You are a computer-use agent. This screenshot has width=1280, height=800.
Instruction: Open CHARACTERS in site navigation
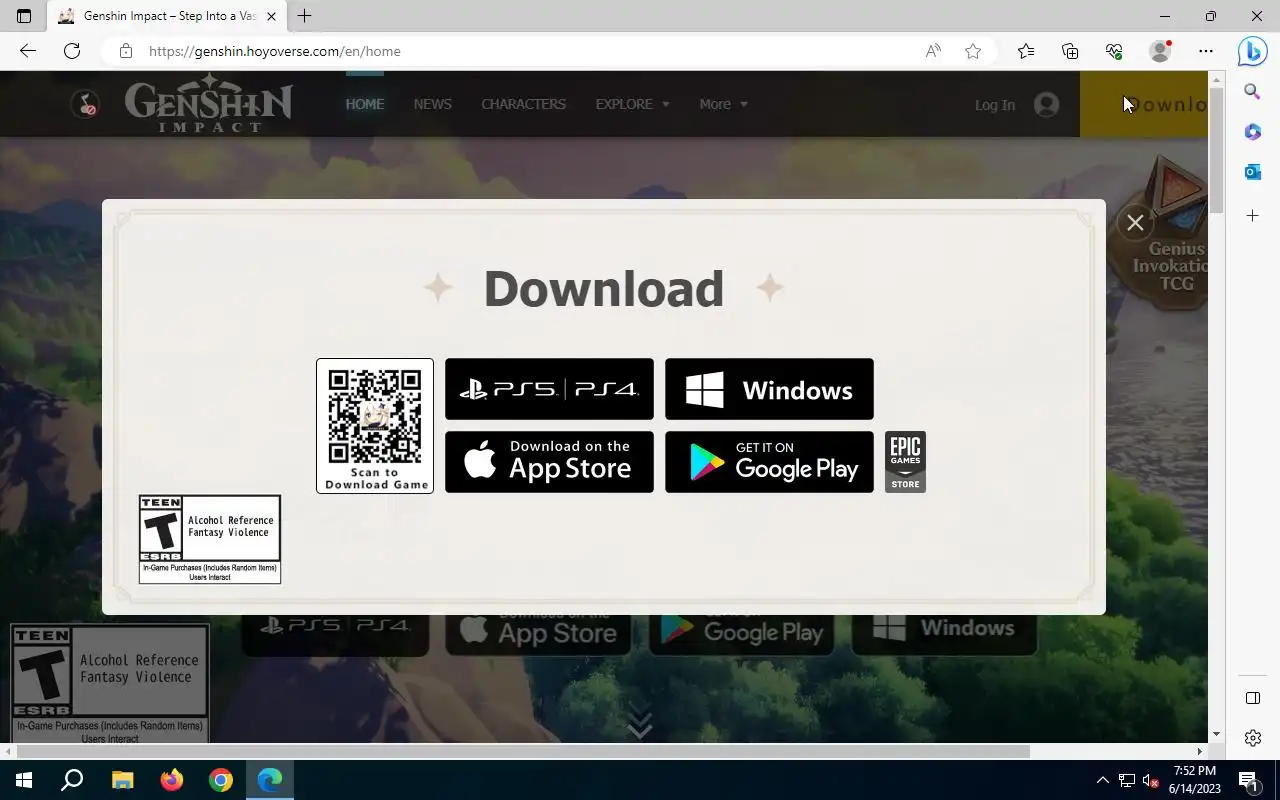[523, 104]
